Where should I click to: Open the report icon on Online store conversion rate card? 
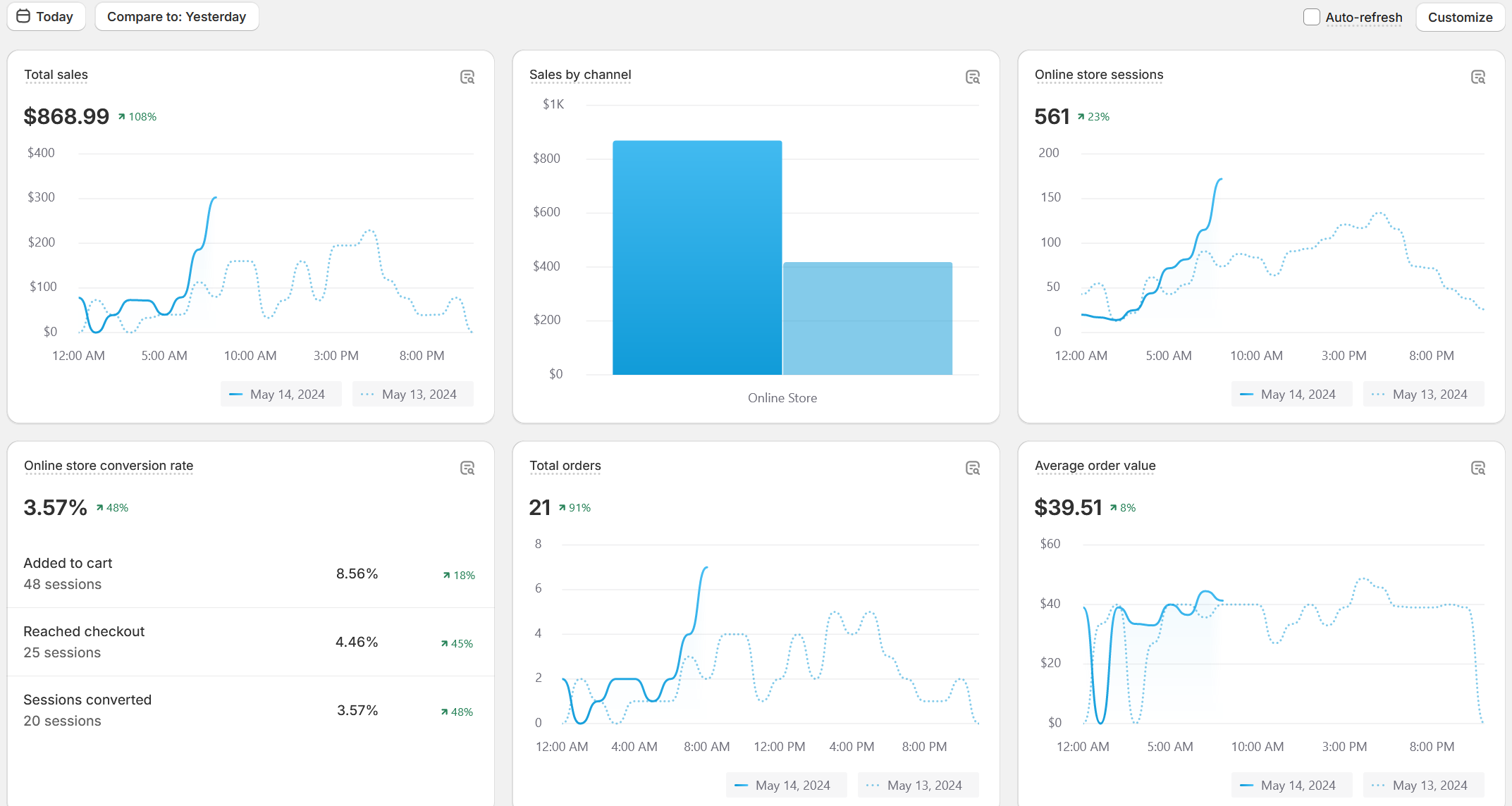click(x=467, y=468)
